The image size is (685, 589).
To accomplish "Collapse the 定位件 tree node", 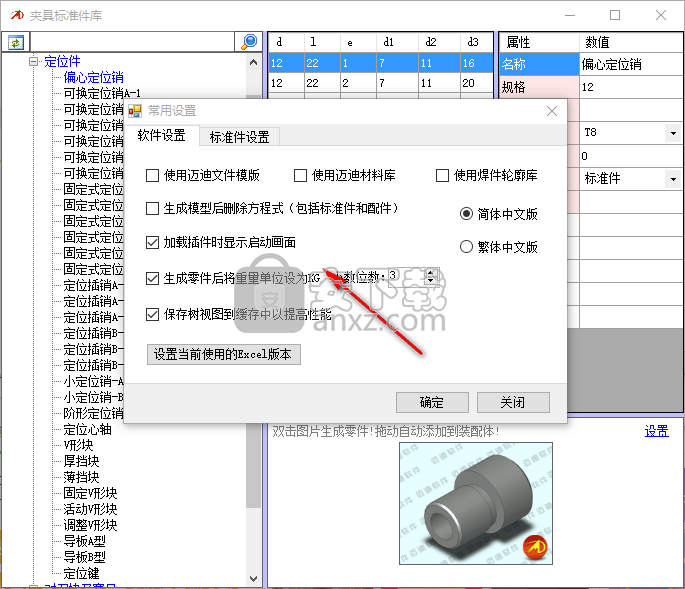I will pos(34,62).
